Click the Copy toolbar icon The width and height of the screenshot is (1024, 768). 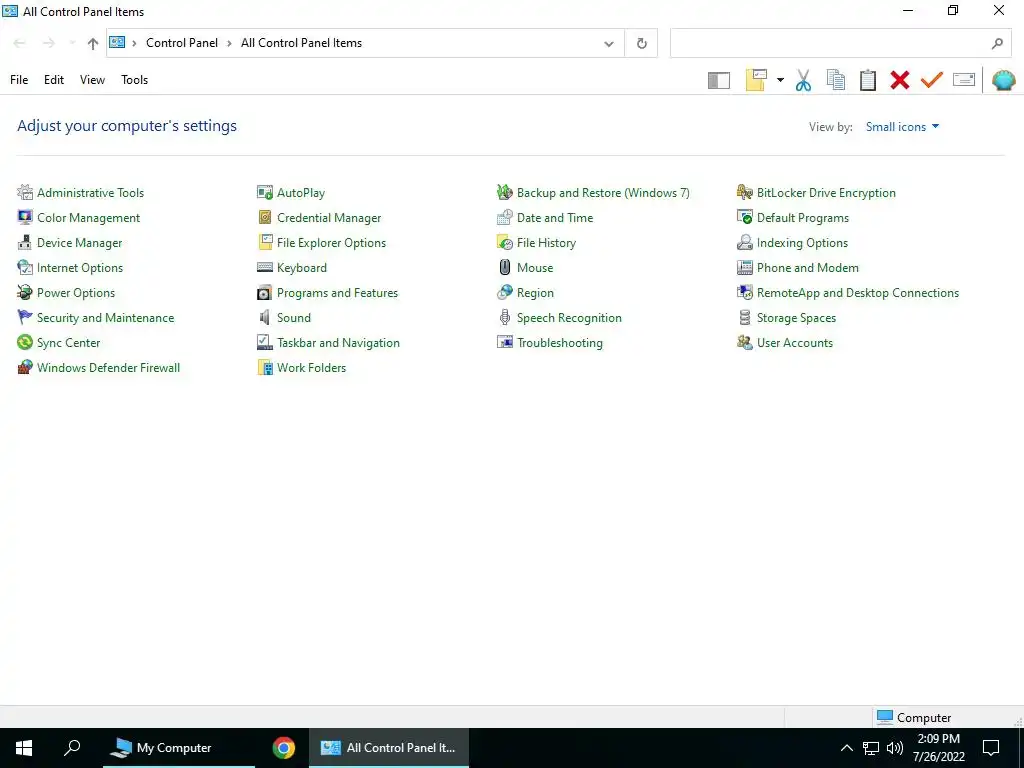(x=835, y=80)
